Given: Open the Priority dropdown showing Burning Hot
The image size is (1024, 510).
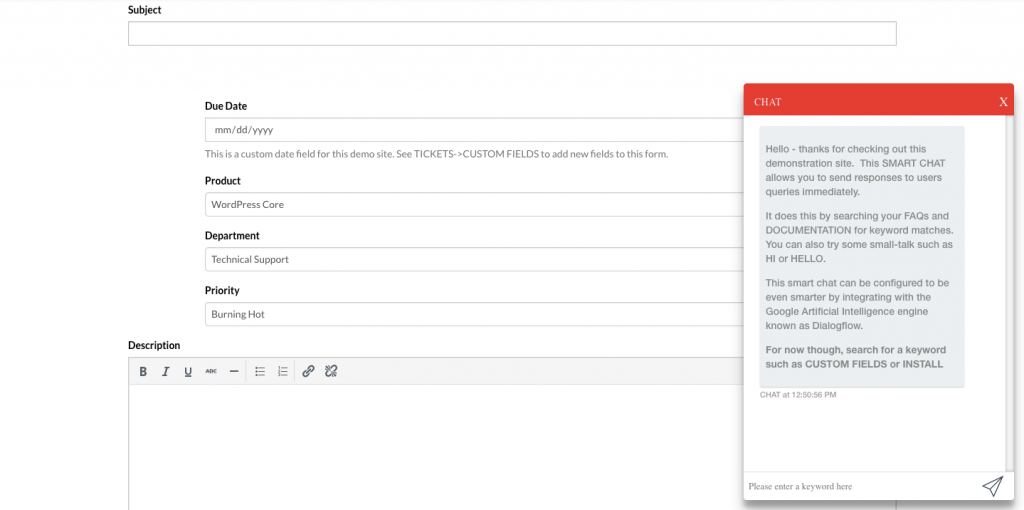Looking at the screenshot, I should [x=474, y=314].
